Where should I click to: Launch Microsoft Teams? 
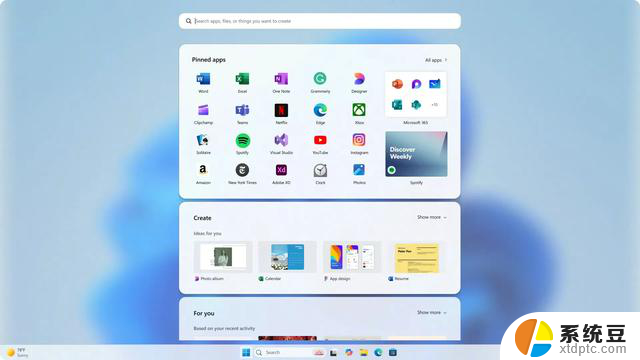pos(242,110)
